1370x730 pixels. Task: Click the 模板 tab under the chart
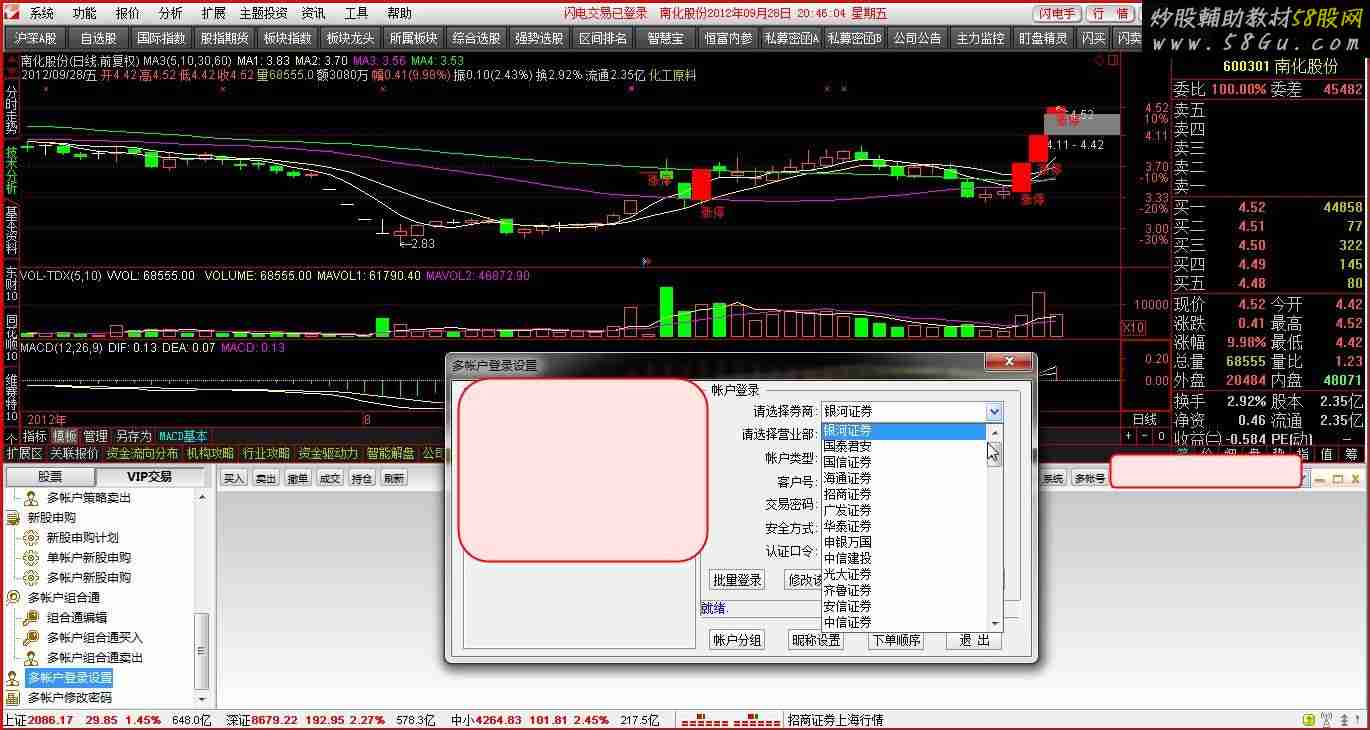point(65,436)
